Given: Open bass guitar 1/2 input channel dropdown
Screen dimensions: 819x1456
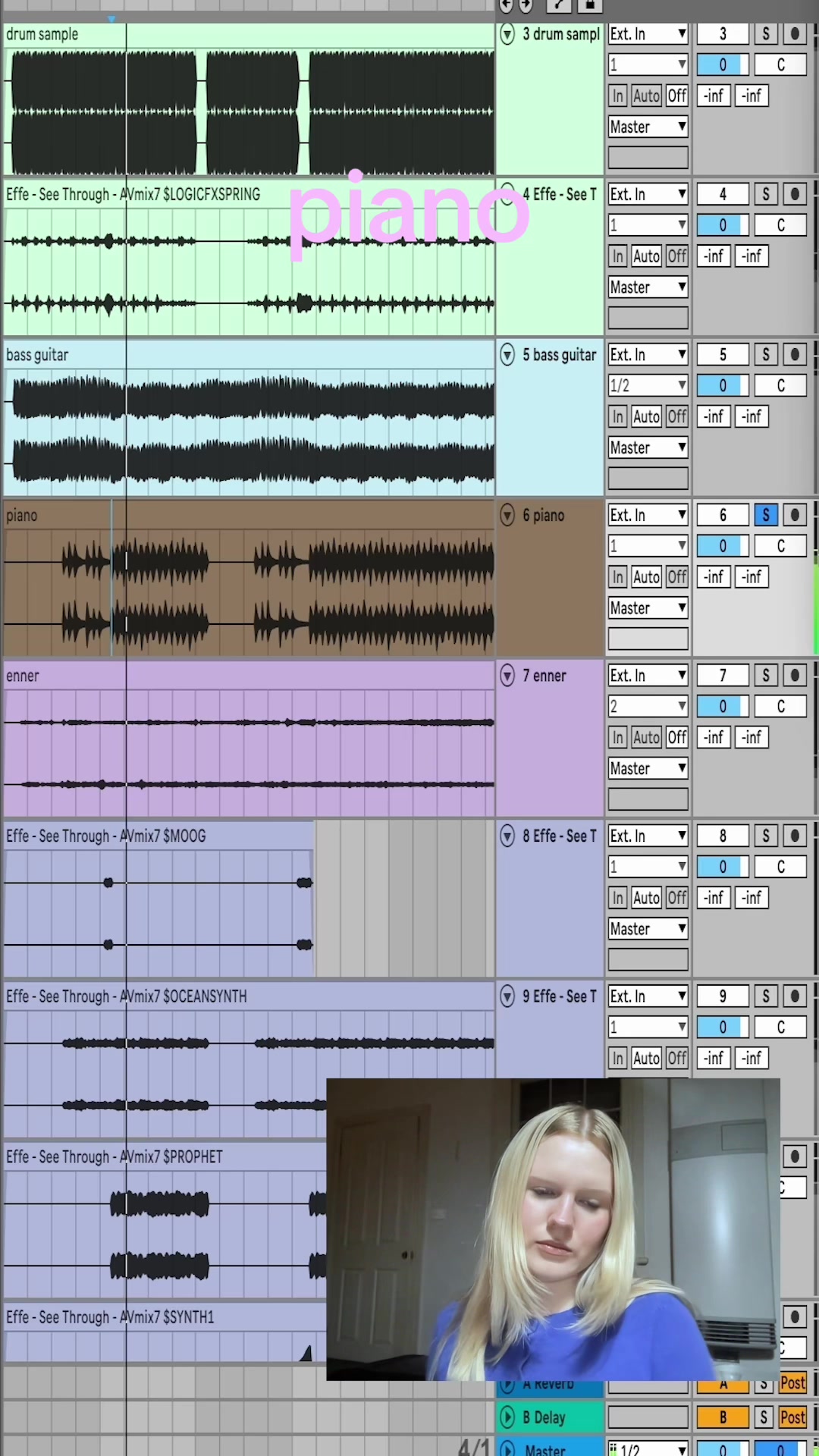Looking at the screenshot, I should (x=648, y=385).
